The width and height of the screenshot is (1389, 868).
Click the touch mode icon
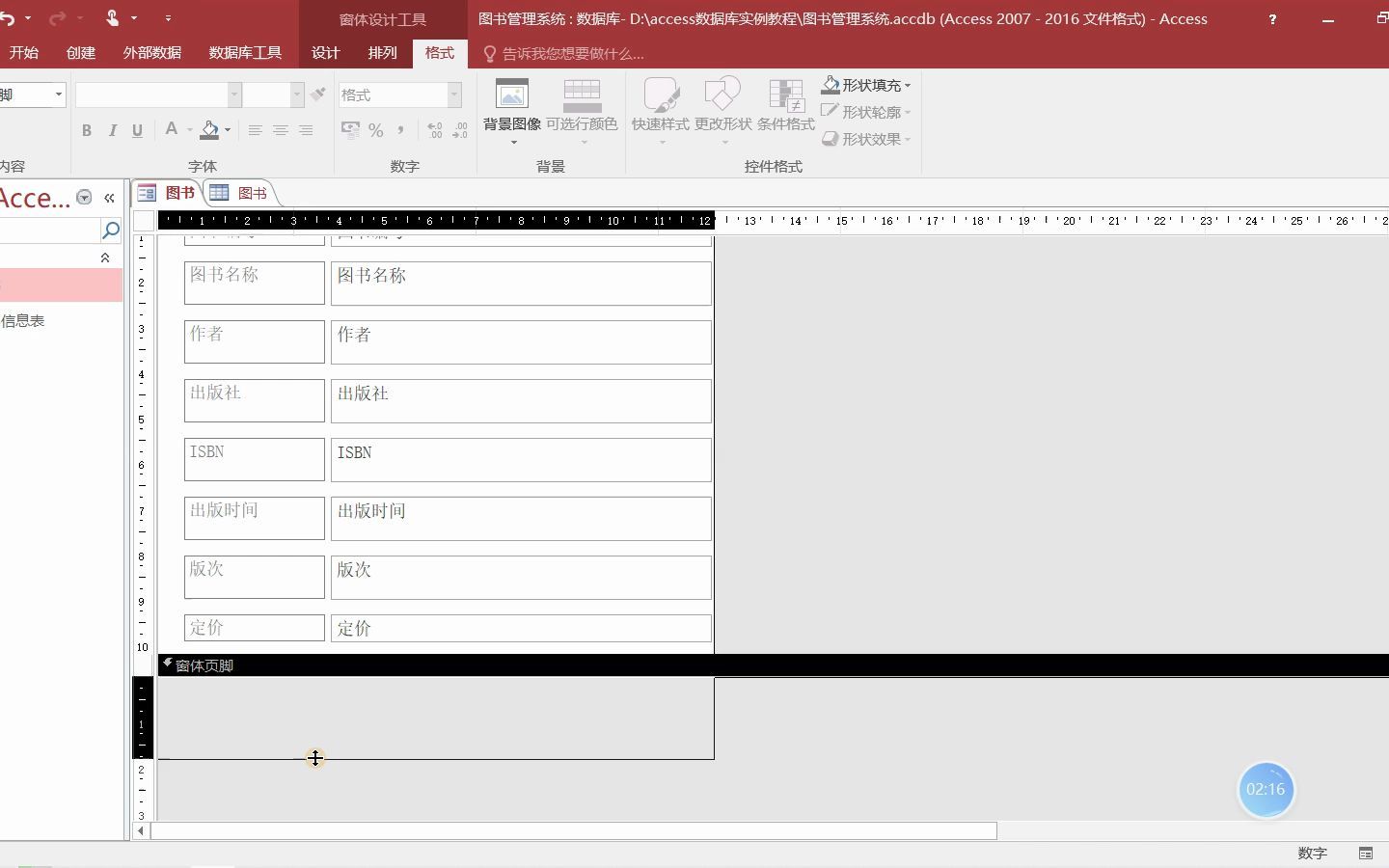pos(112,18)
